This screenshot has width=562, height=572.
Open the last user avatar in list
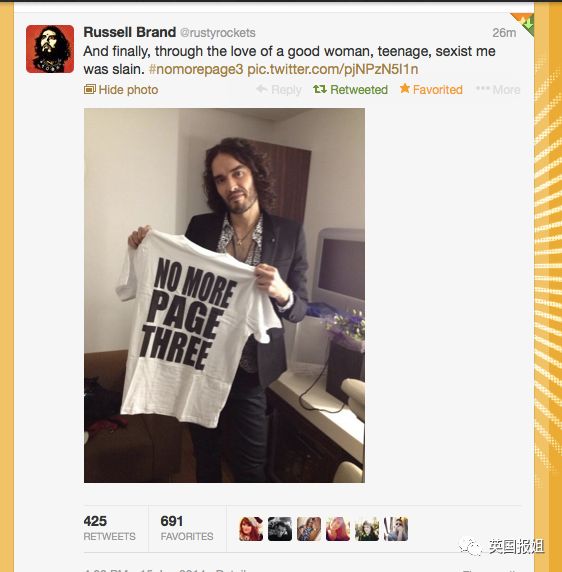(396, 529)
